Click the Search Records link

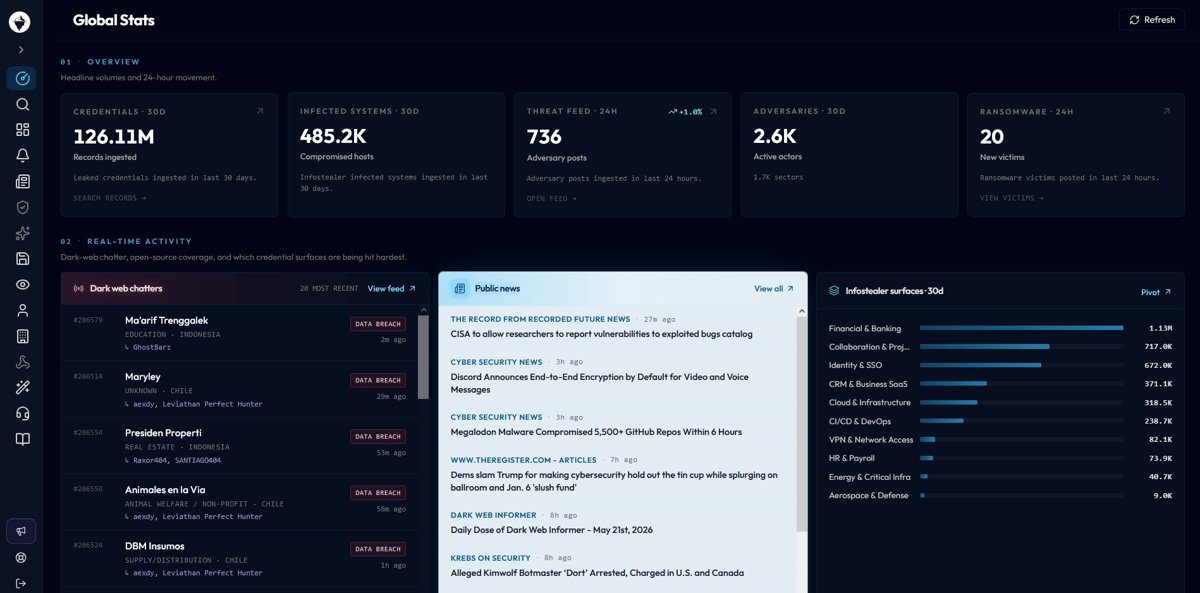[110, 198]
